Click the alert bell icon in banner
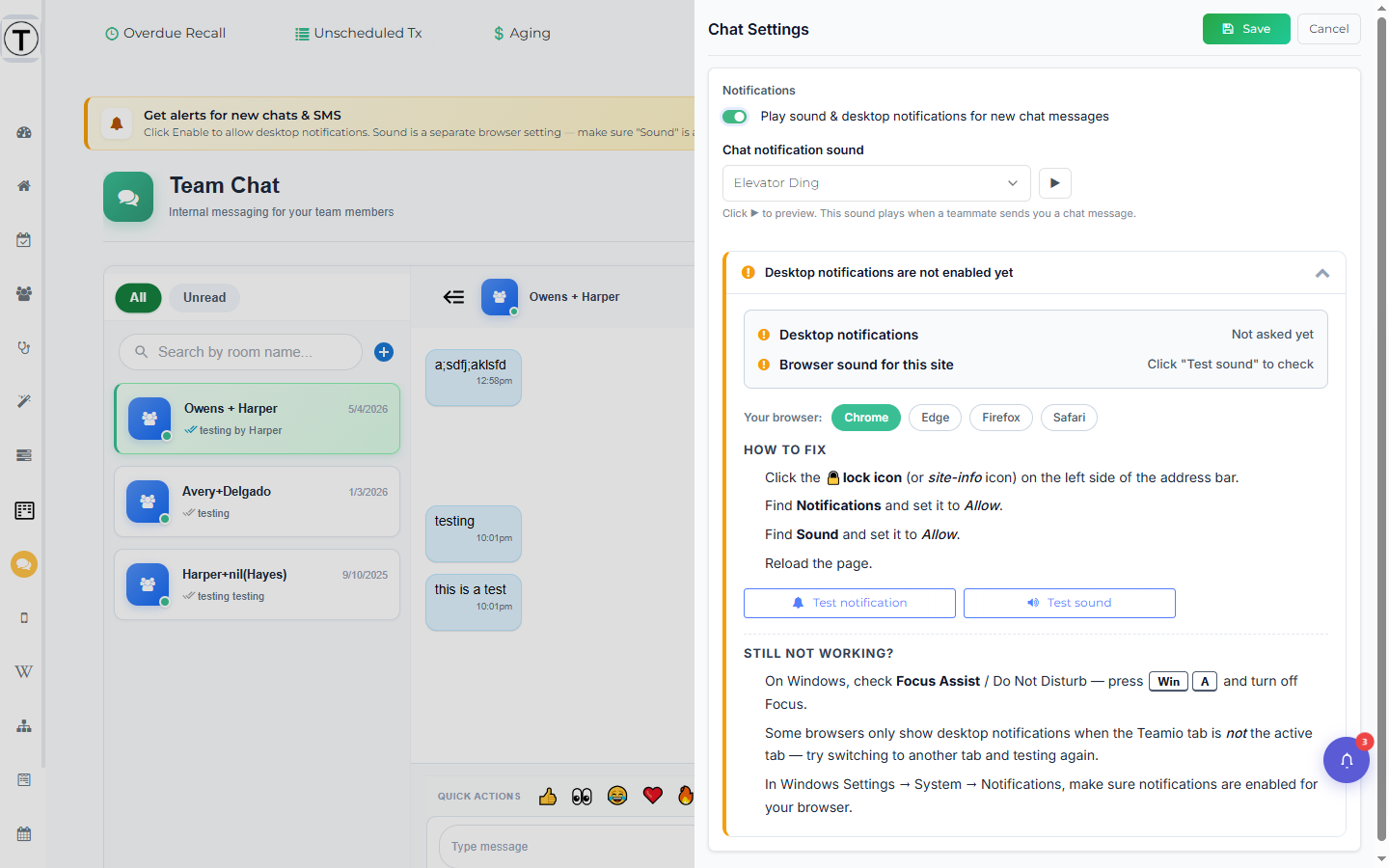Screen dimensions: 1389x868 pyautogui.click(x=117, y=123)
